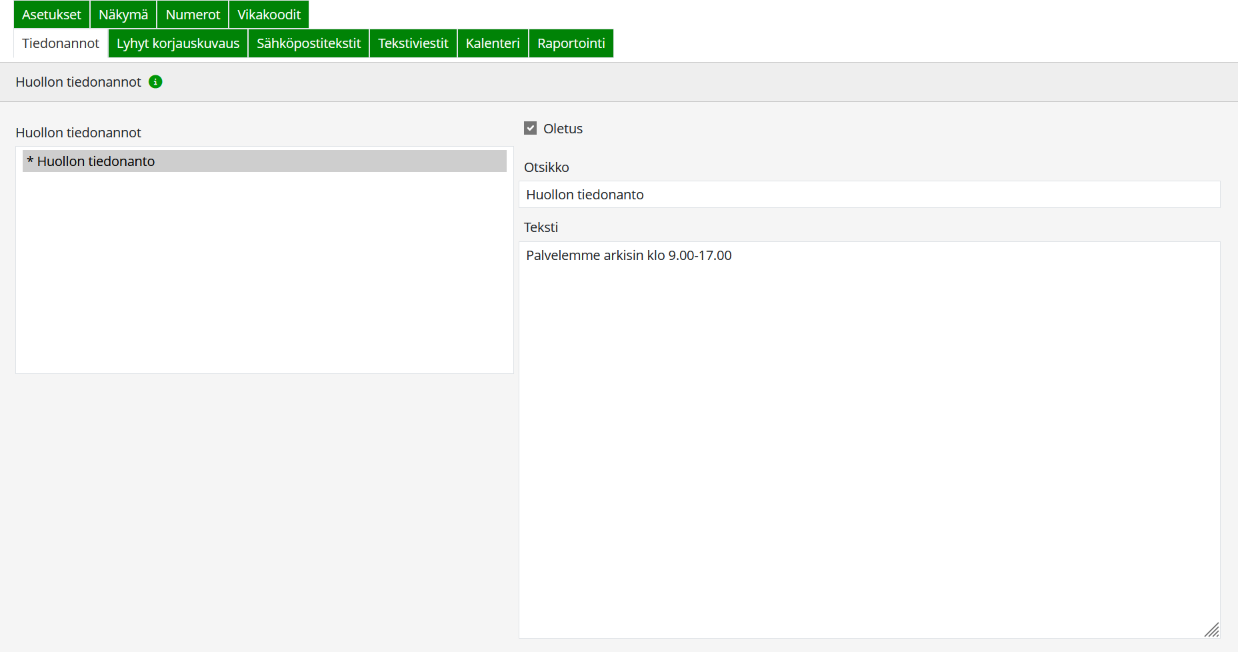Click the green info icon beside Huollon tiedonannot
The image size is (1238, 652).
coord(155,82)
